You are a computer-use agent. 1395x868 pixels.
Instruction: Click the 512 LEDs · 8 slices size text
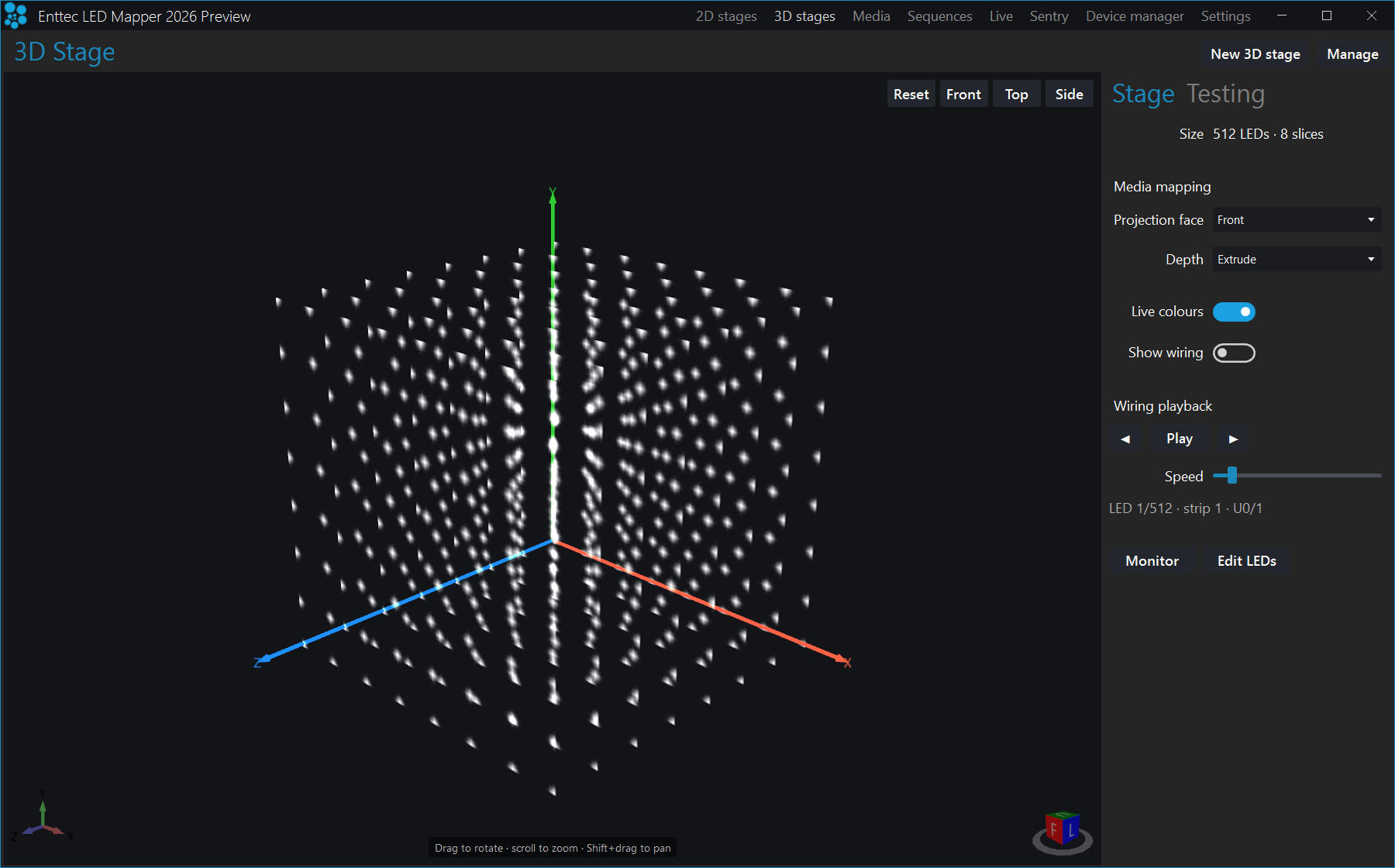click(1268, 134)
